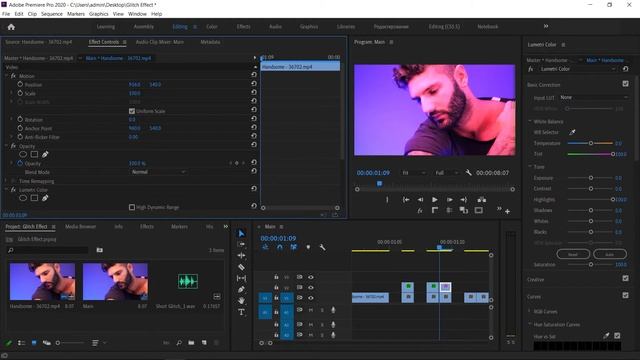Open the Sequence menu
The image size is (640, 360).
tap(52, 14)
